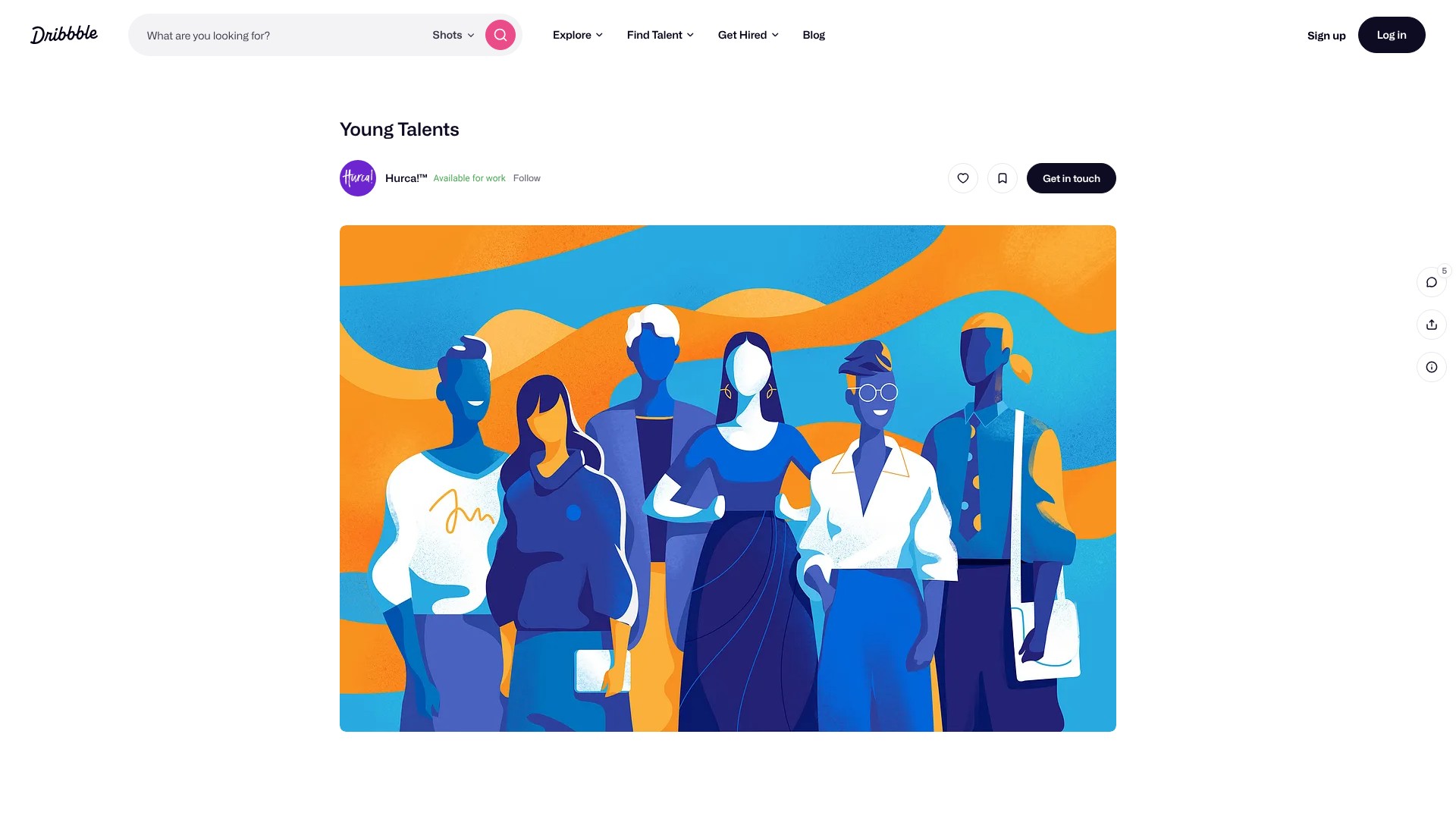The image size is (1456, 819).
Task: Focus the 'What are you looking for?' field
Action: (x=282, y=35)
